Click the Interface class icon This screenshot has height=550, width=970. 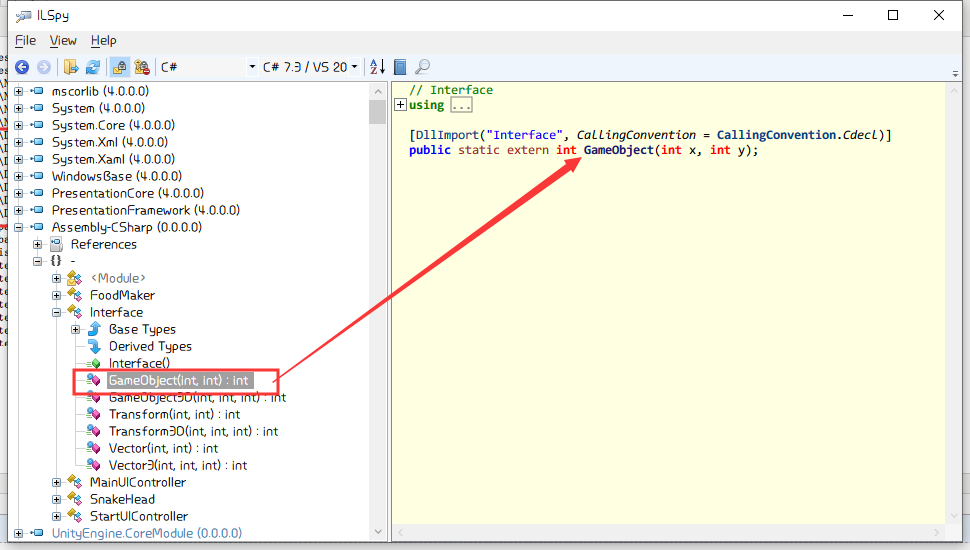pyautogui.click(x=75, y=312)
